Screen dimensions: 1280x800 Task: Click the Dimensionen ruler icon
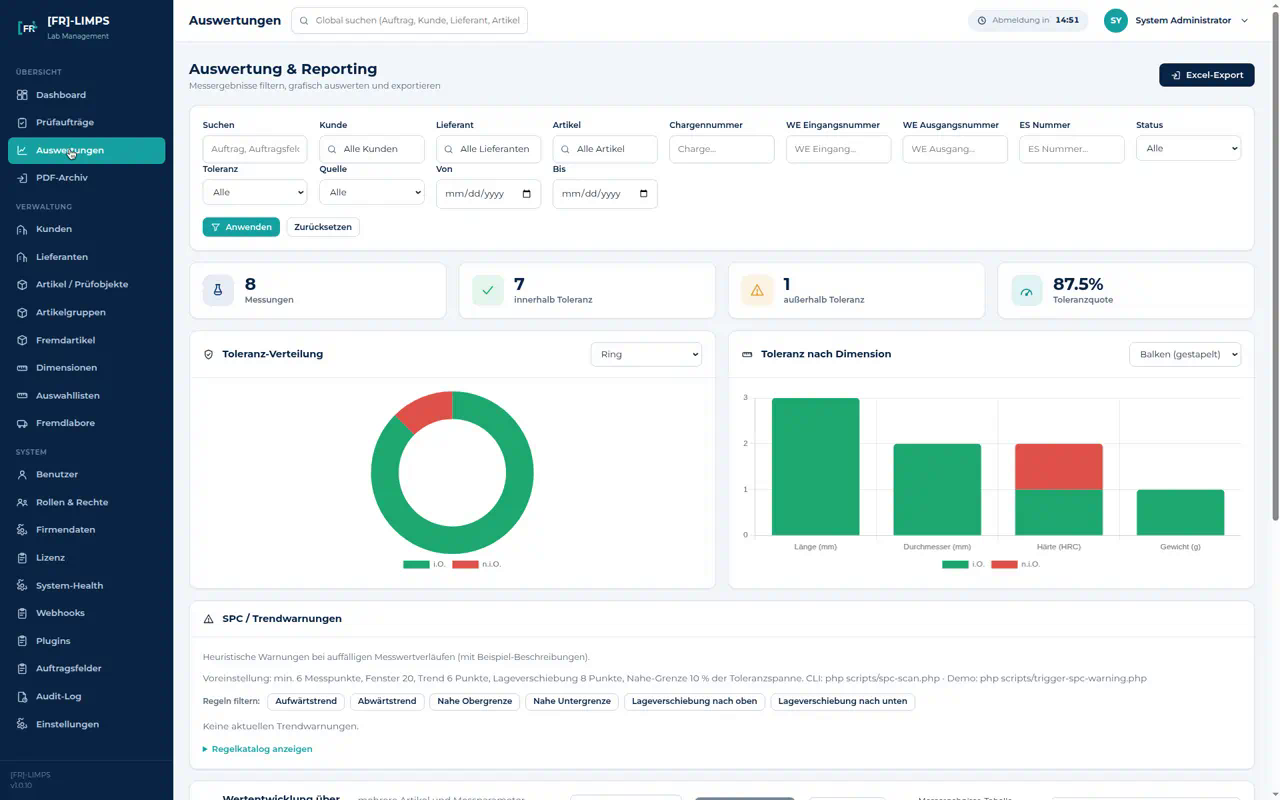click(22, 368)
